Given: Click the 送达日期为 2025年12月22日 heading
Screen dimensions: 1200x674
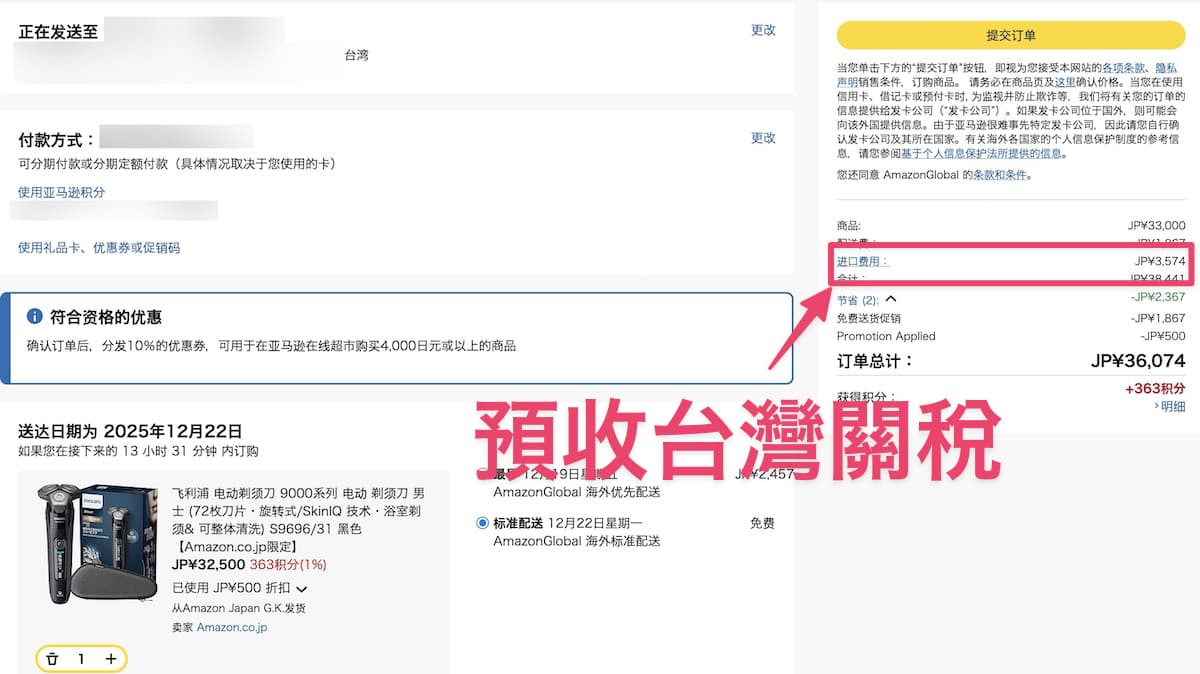Looking at the screenshot, I should [x=130, y=431].
